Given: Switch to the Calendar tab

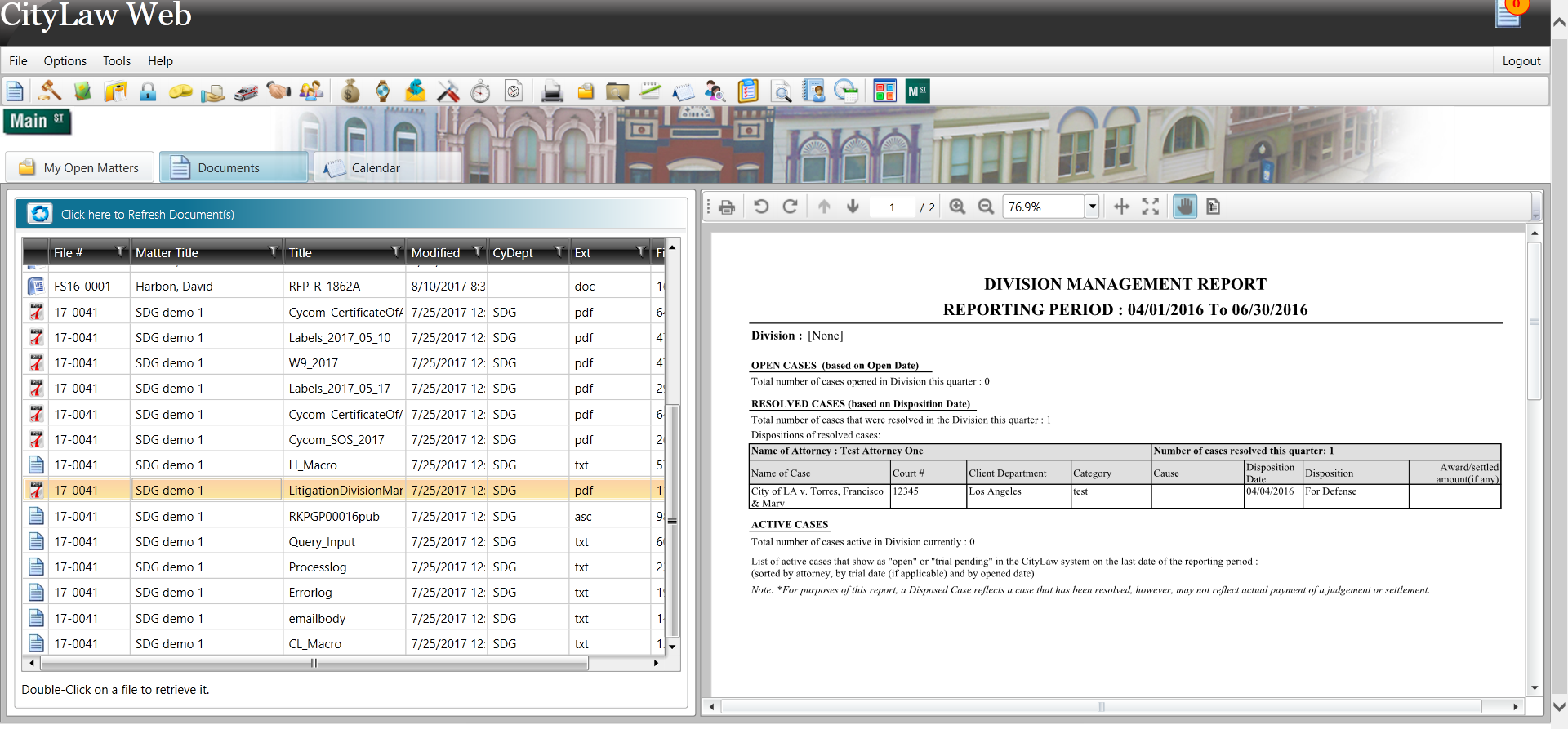Looking at the screenshot, I should coord(388,167).
